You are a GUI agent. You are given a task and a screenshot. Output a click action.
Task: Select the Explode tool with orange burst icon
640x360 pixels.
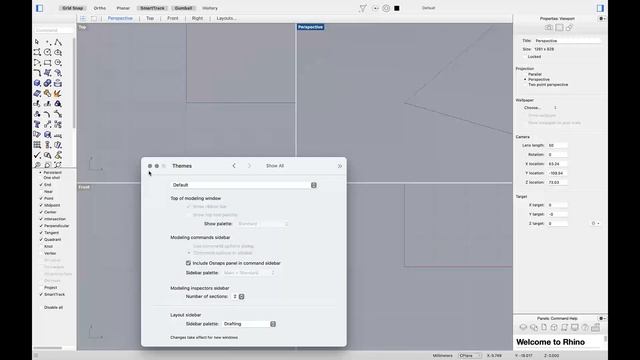58,93
